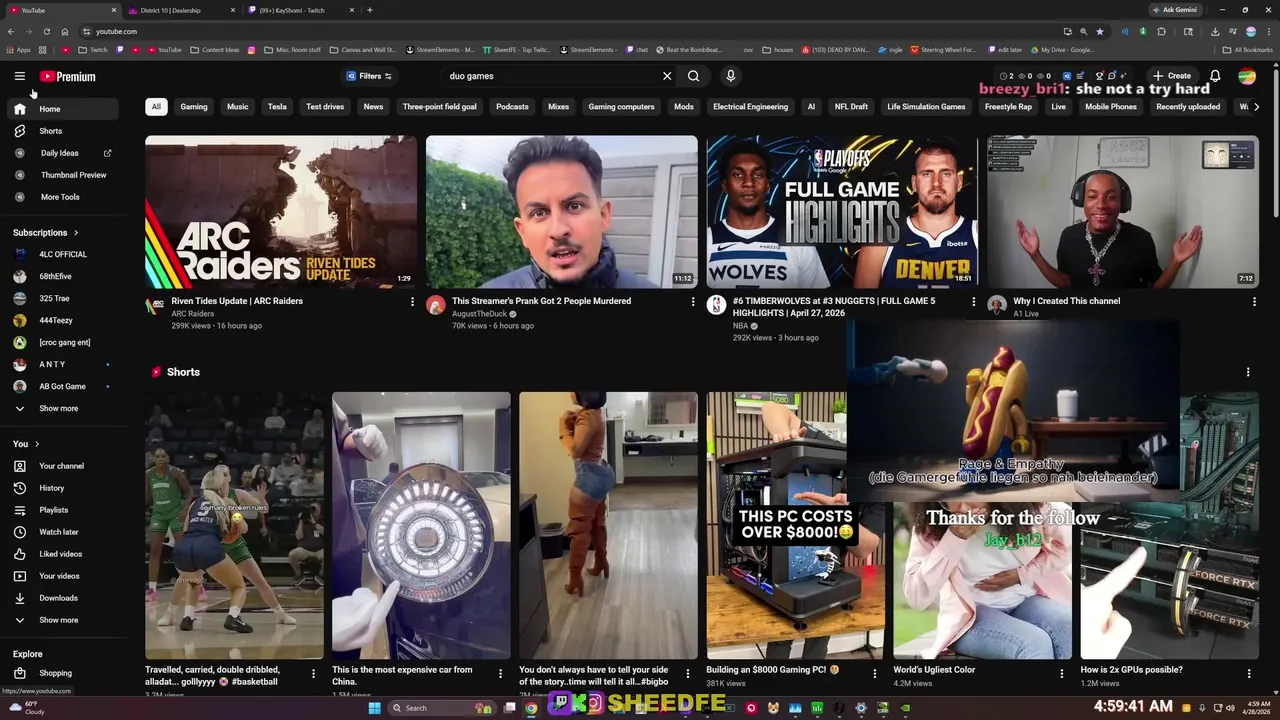This screenshot has height=720, width=1280.
Task: Open options menu for Riven Tides Update video
Action: click(x=412, y=302)
